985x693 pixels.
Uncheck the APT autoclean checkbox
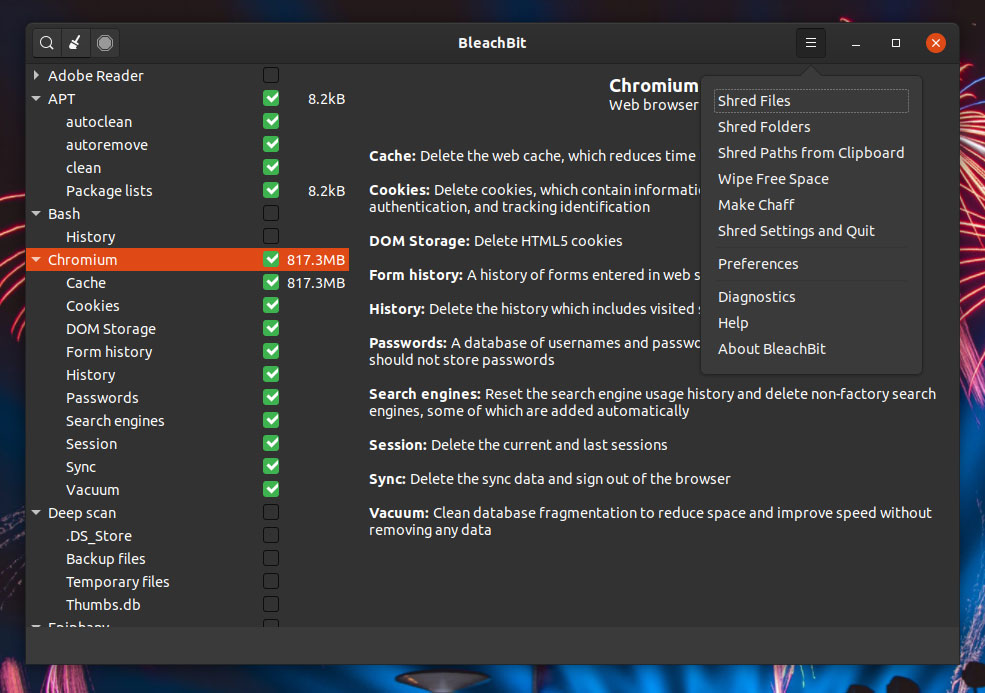[x=271, y=122]
